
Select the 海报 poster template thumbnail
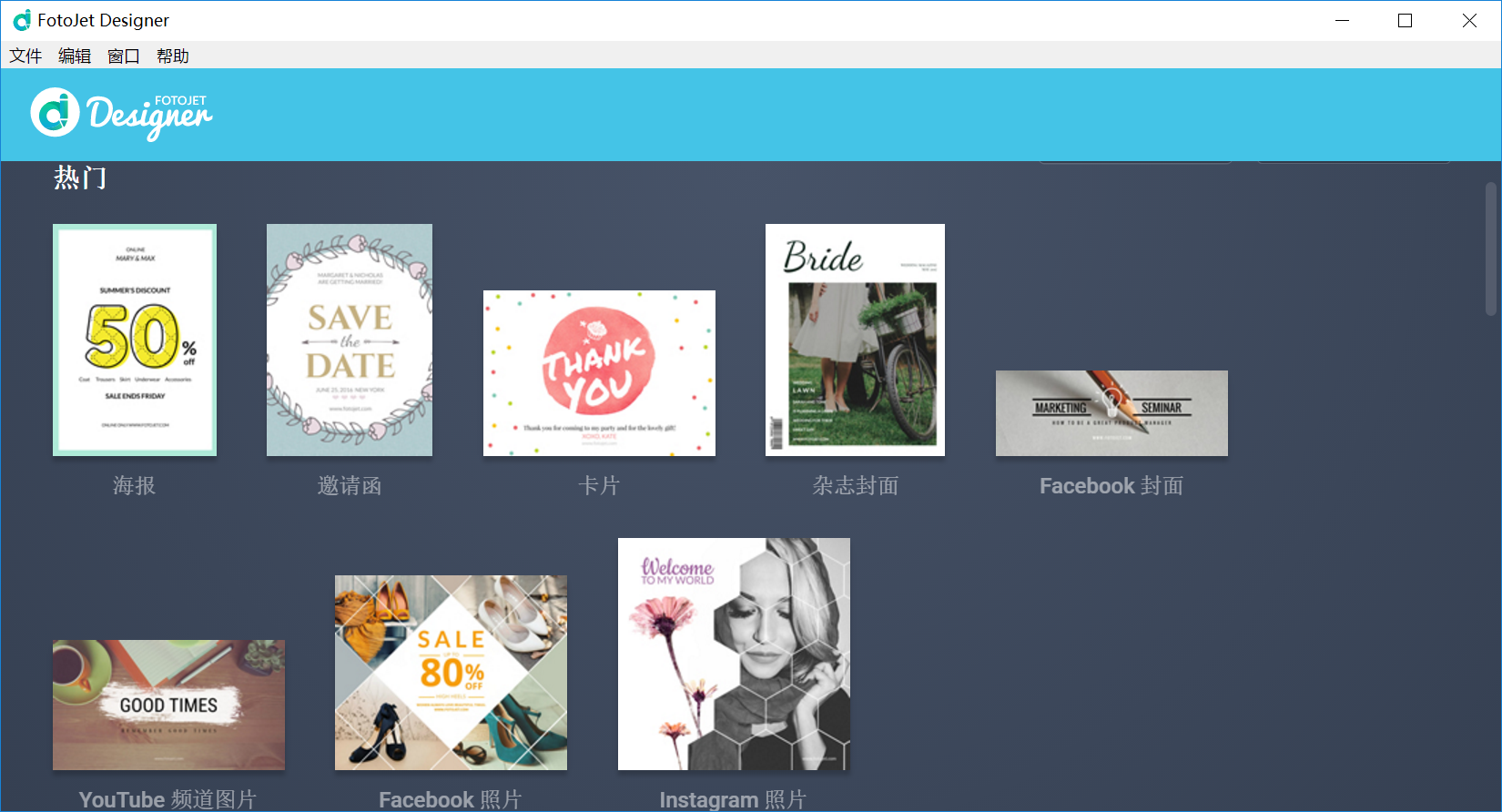coord(135,340)
